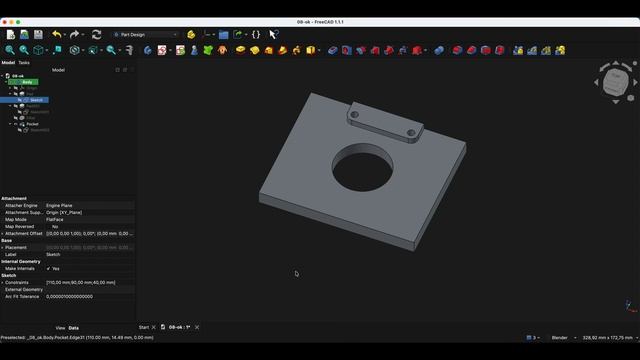Select the Pocket item in tree

(x=32, y=124)
